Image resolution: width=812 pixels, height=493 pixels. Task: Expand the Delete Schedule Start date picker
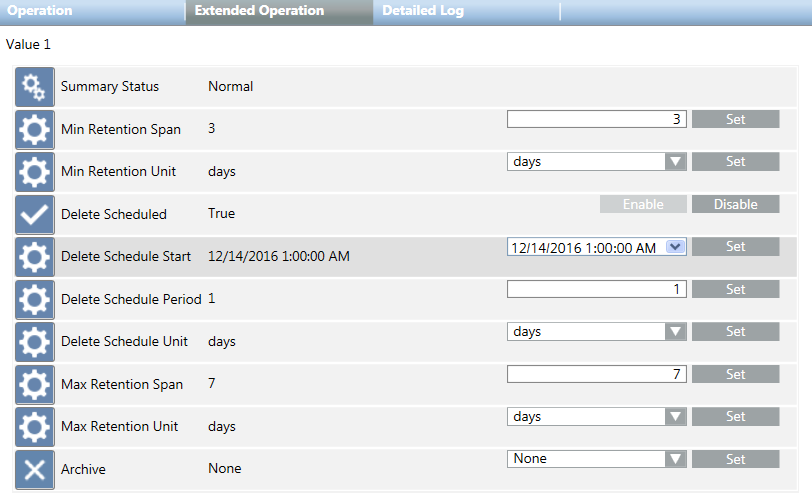coord(675,247)
